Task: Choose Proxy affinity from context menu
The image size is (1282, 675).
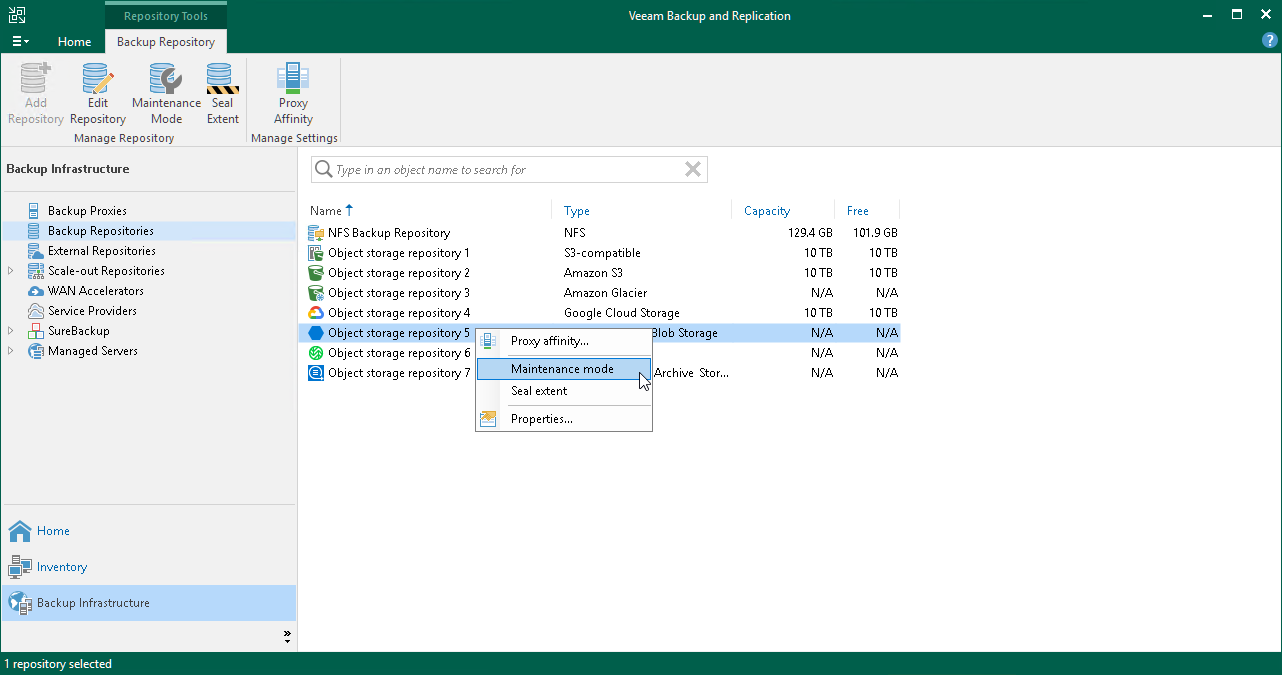Action: pos(564,341)
